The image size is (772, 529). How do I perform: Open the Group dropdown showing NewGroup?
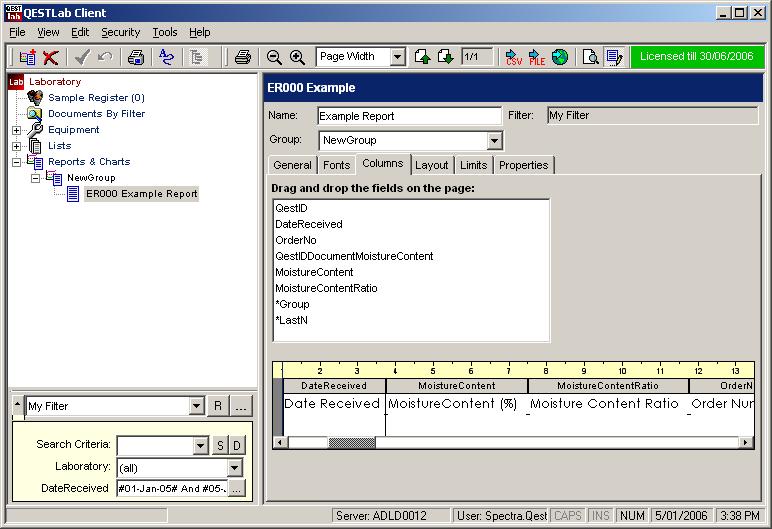pos(495,141)
